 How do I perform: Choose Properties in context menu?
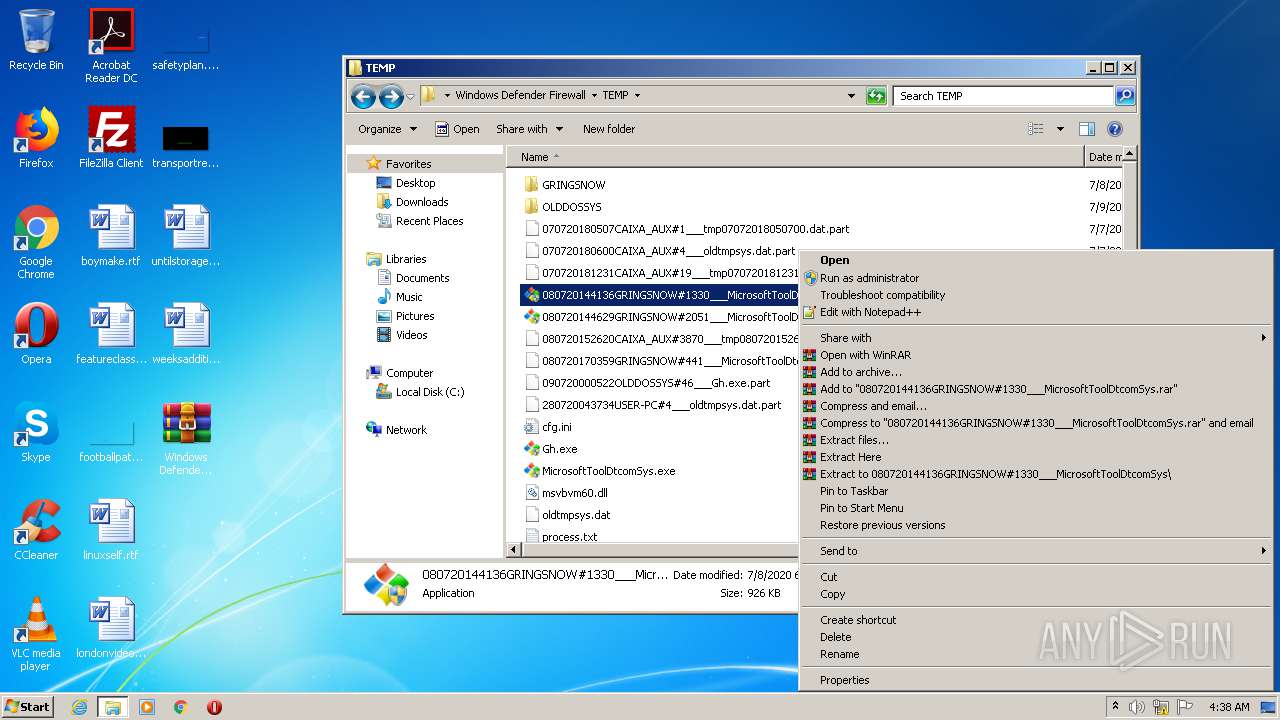1036,680
